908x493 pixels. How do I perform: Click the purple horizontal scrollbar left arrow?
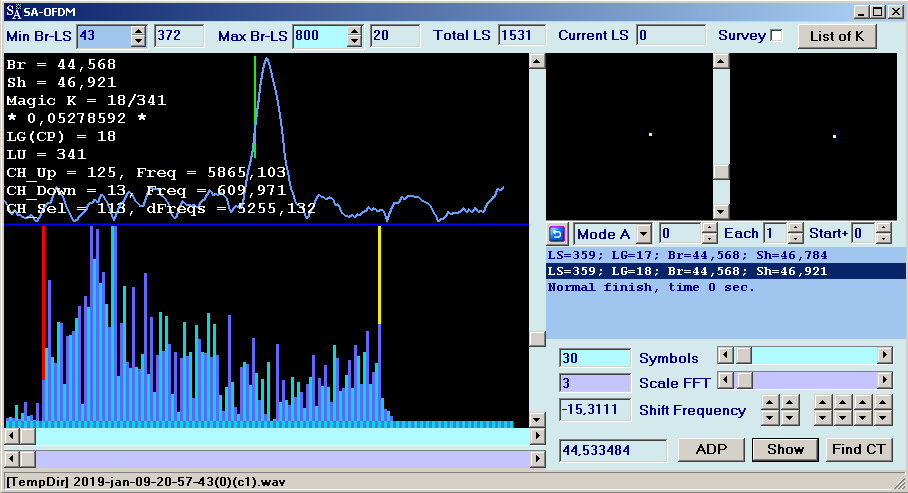[12, 459]
